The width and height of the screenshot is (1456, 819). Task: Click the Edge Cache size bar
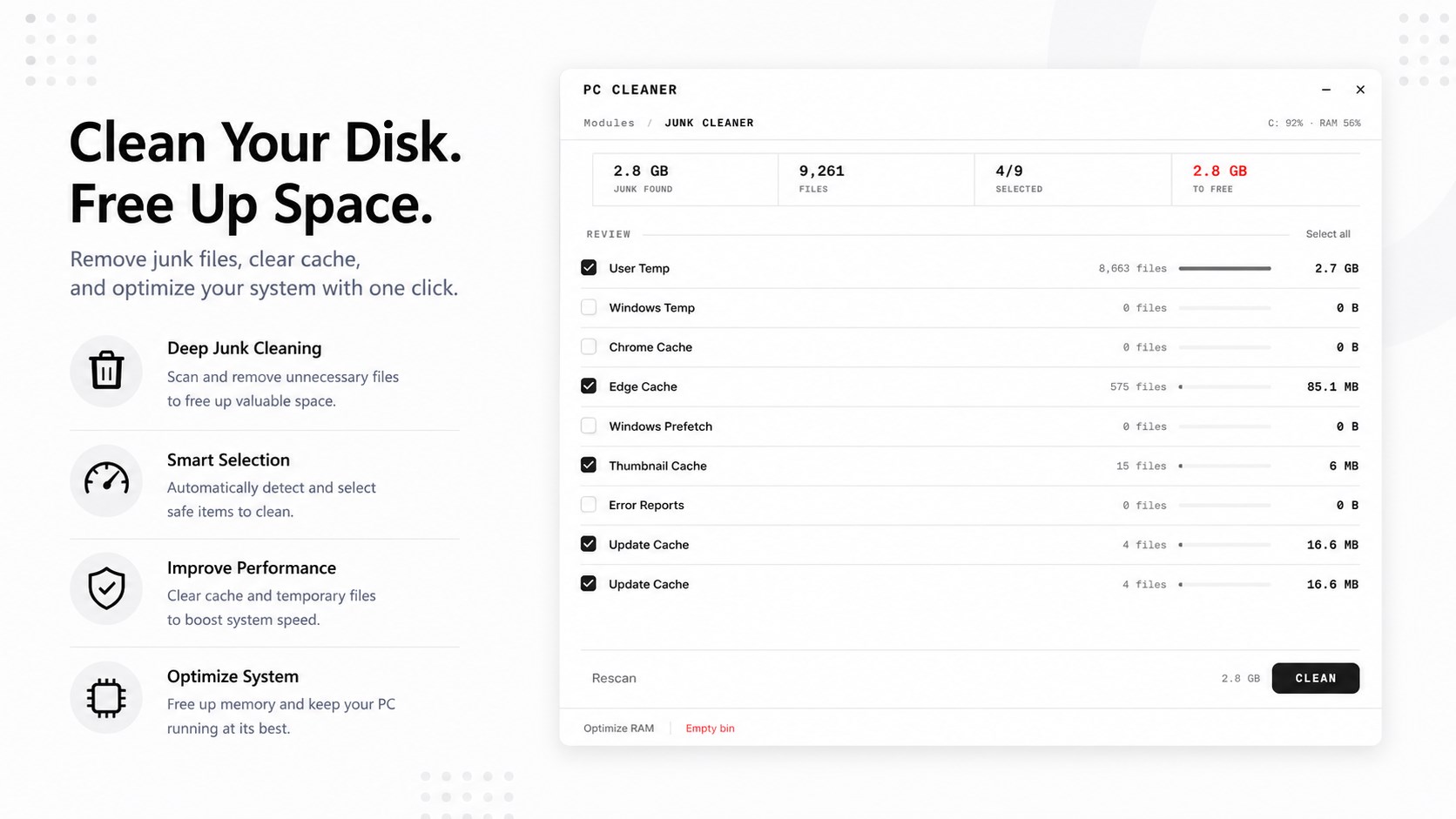pyautogui.click(x=1224, y=386)
